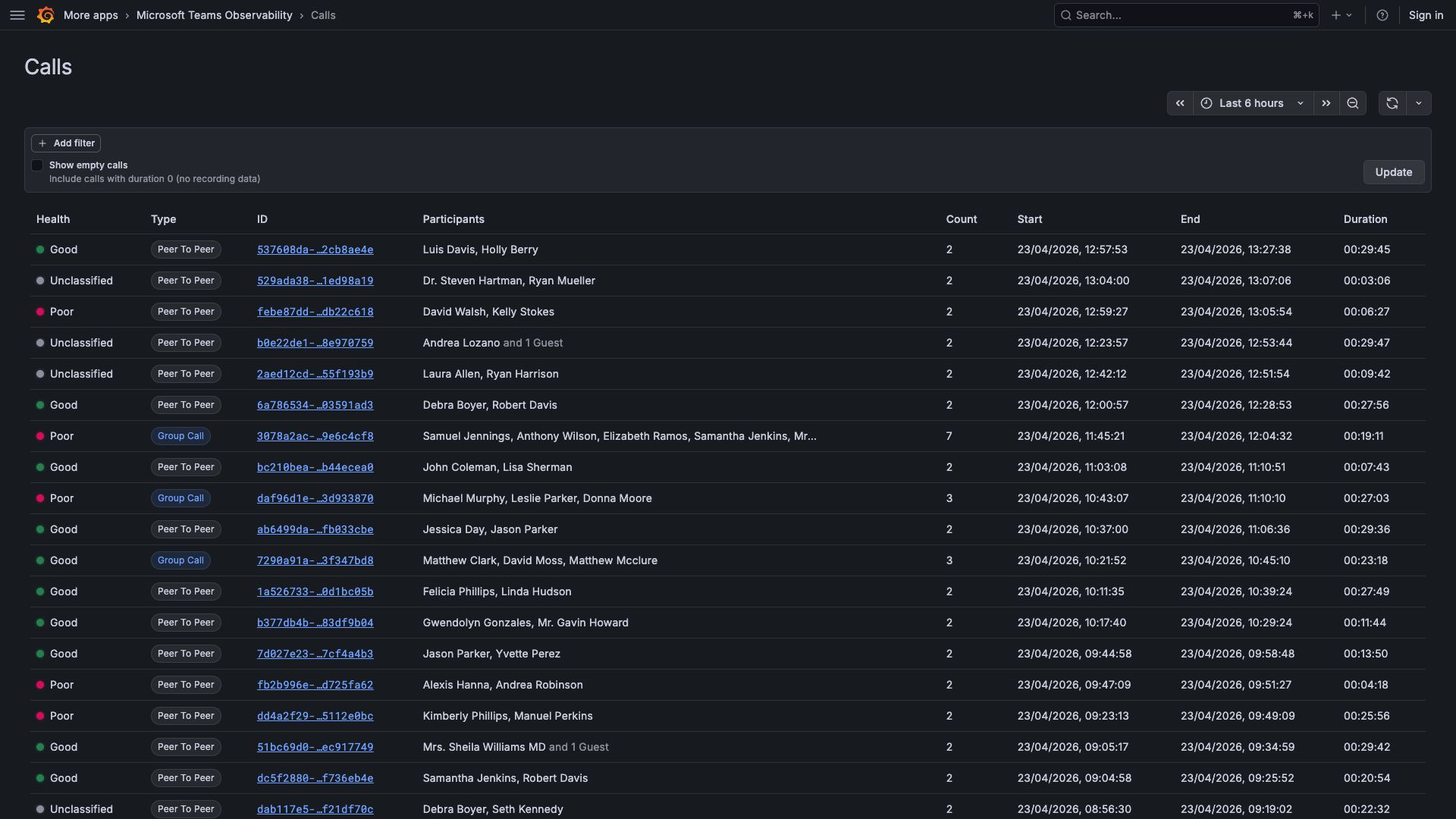Enable Show empty calls checkbox
1456x819 pixels.
pos(37,165)
